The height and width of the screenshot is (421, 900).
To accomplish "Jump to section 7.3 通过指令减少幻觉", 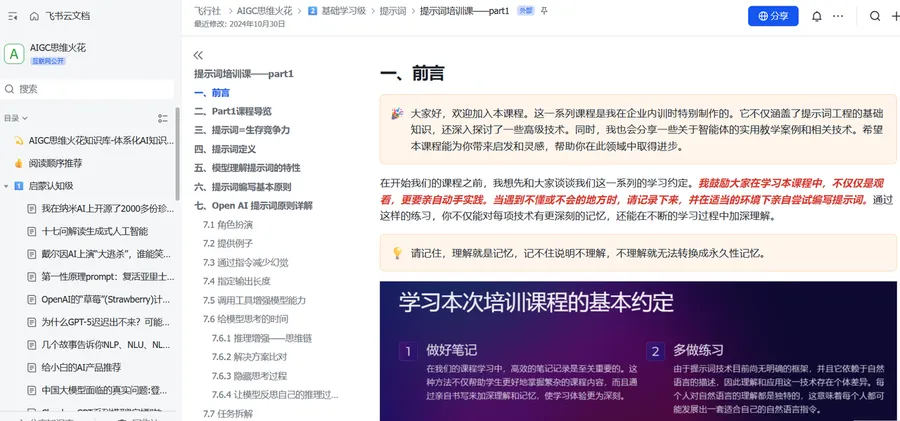I will [x=246, y=262].
